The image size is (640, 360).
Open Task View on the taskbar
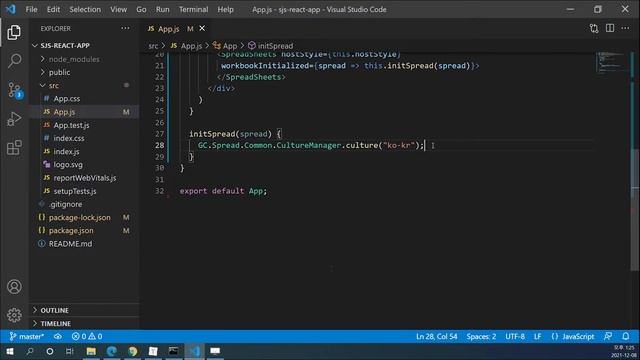click(70, 351)
